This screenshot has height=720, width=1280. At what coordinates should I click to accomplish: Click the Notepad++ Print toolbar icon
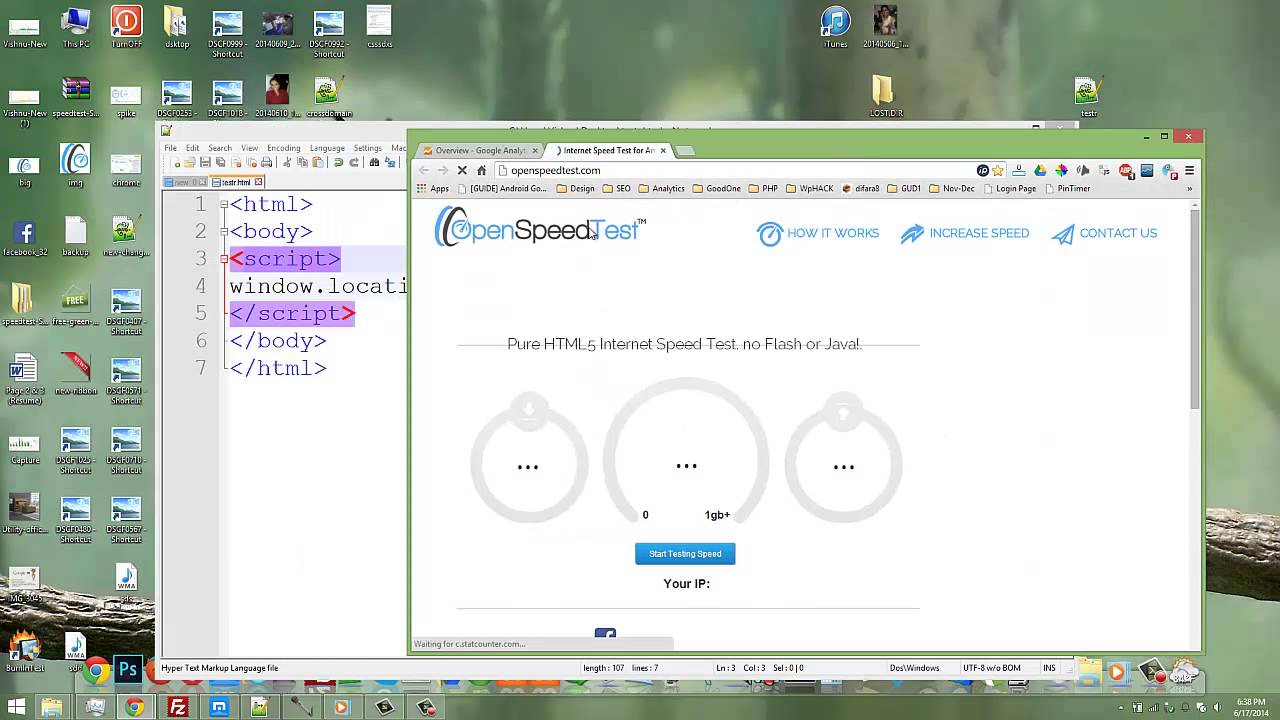(x=267, y=163)
